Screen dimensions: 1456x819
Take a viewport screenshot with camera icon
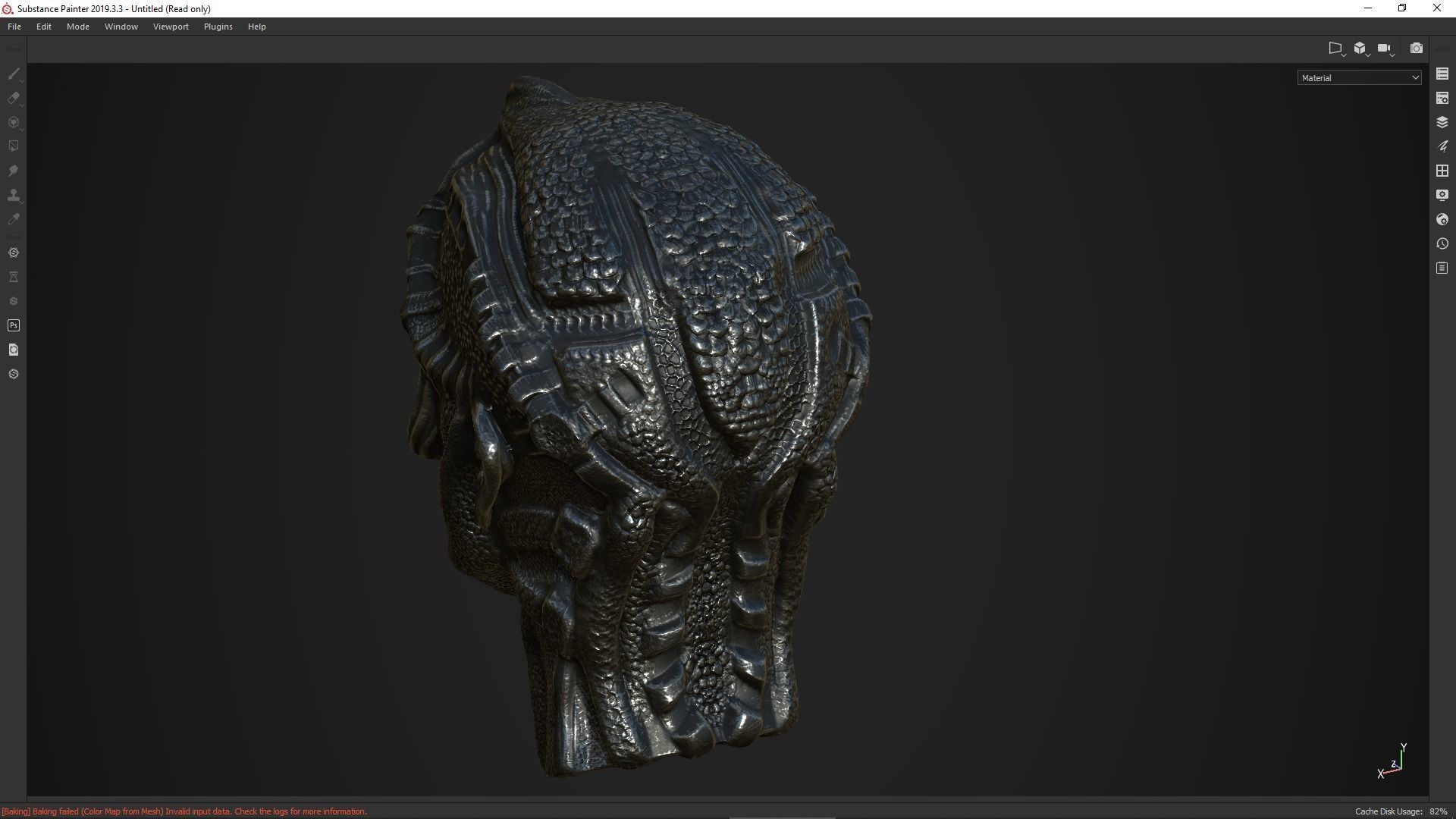(1416, 49)
